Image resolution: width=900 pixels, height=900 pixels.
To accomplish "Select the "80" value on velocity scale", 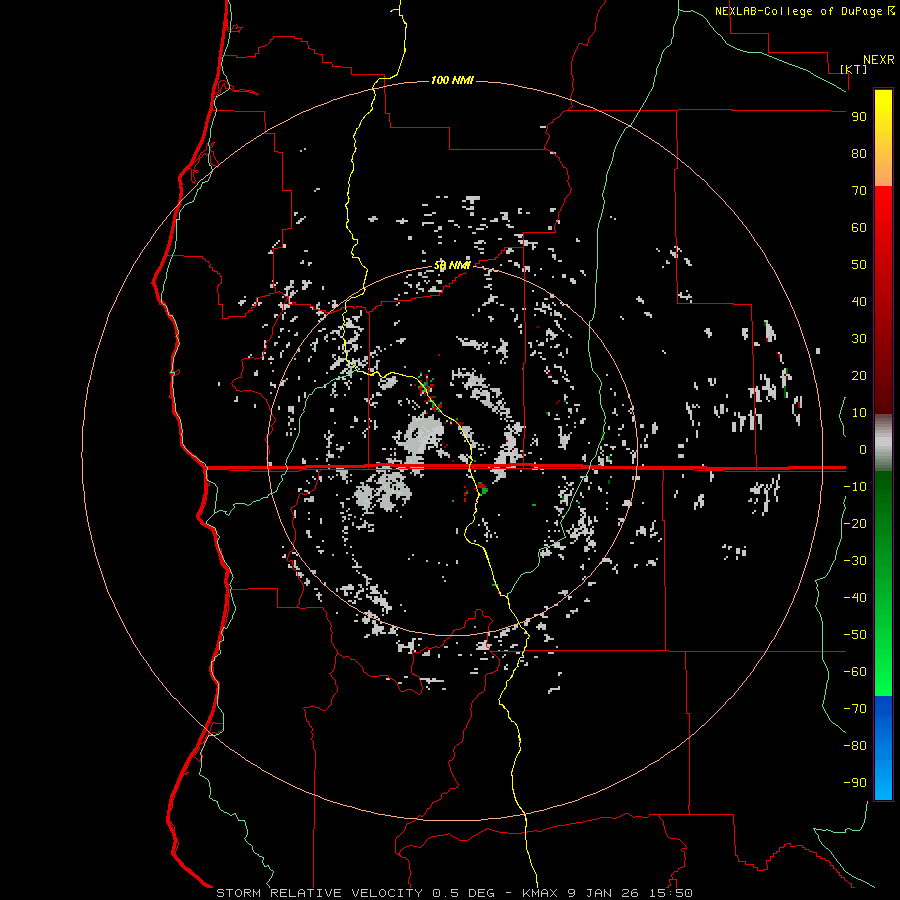I will click(x=859, y=154).
